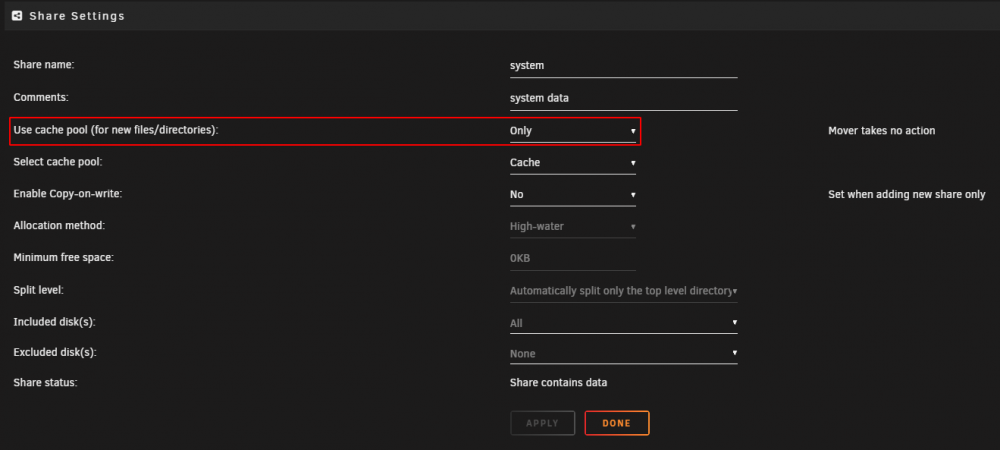
Task: Click the 'Share name:' label
Action: pyautogui.click(x=44, y=65)
